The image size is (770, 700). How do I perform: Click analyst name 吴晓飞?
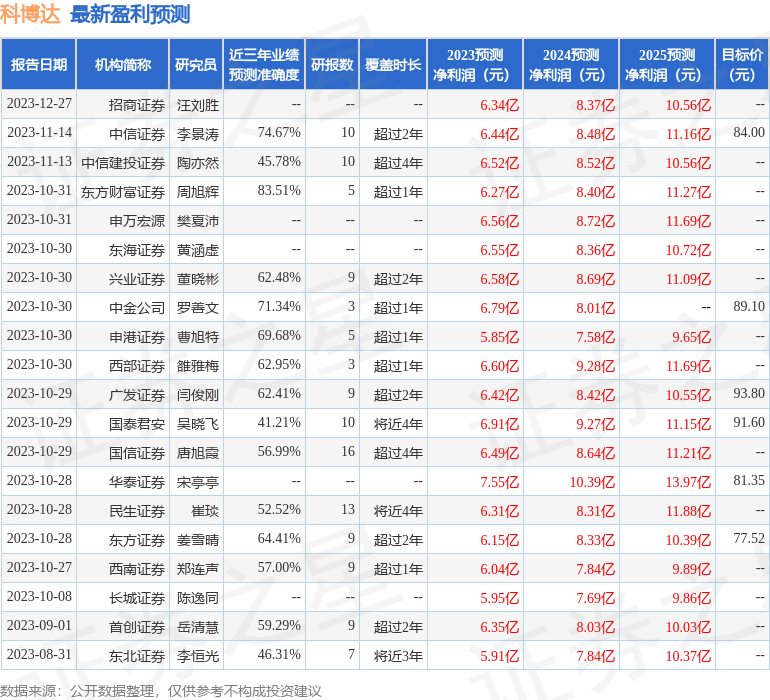198,424
